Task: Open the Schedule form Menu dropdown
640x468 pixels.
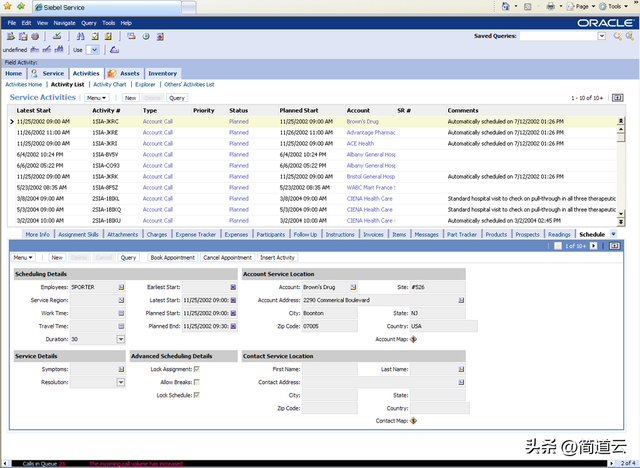Action: (23, 257)
